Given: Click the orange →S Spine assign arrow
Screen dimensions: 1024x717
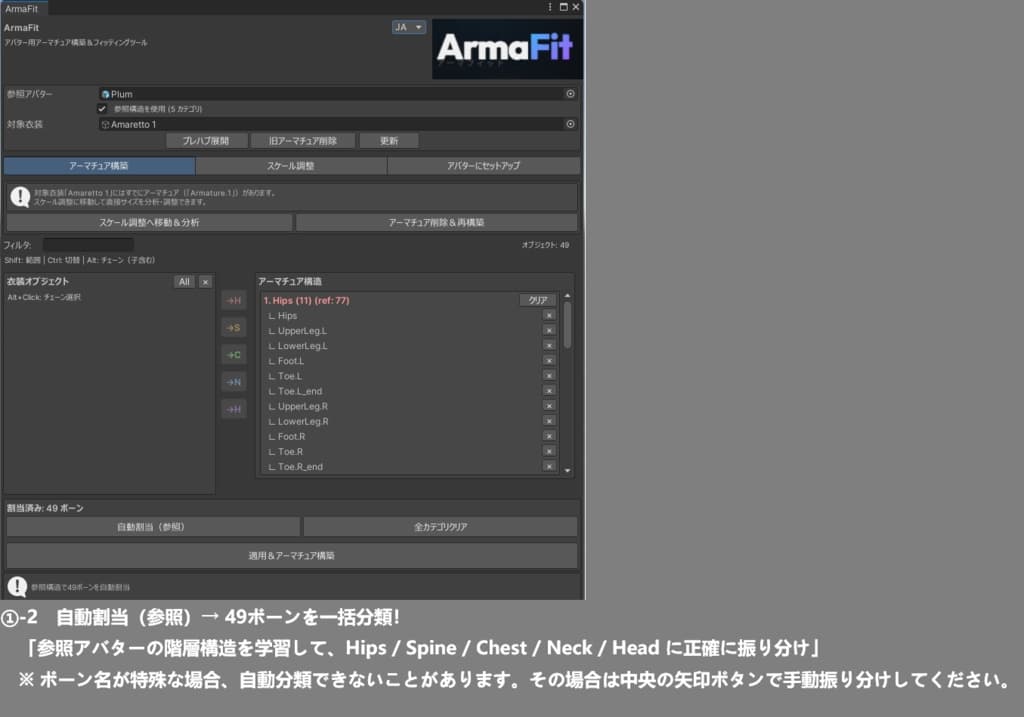Looking at the screenshot, I should point(234,328).
